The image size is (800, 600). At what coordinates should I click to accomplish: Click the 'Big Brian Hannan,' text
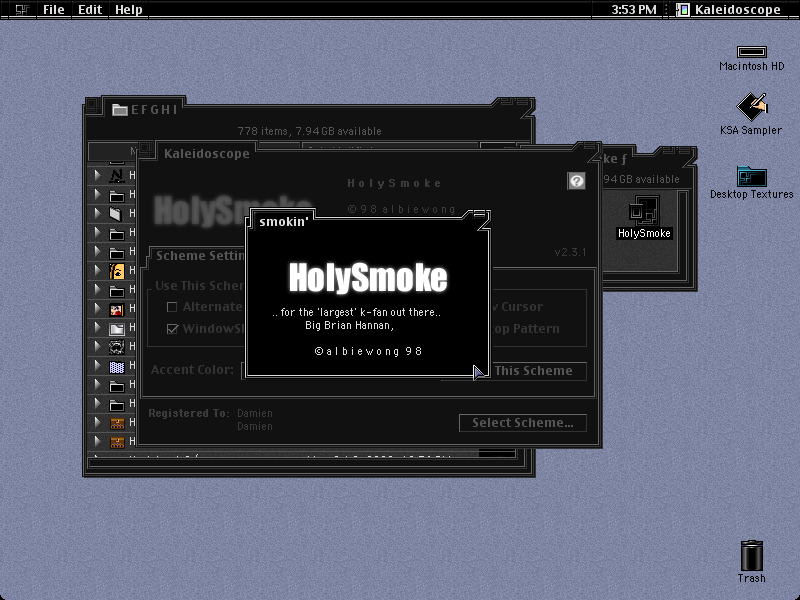point(349,325)
